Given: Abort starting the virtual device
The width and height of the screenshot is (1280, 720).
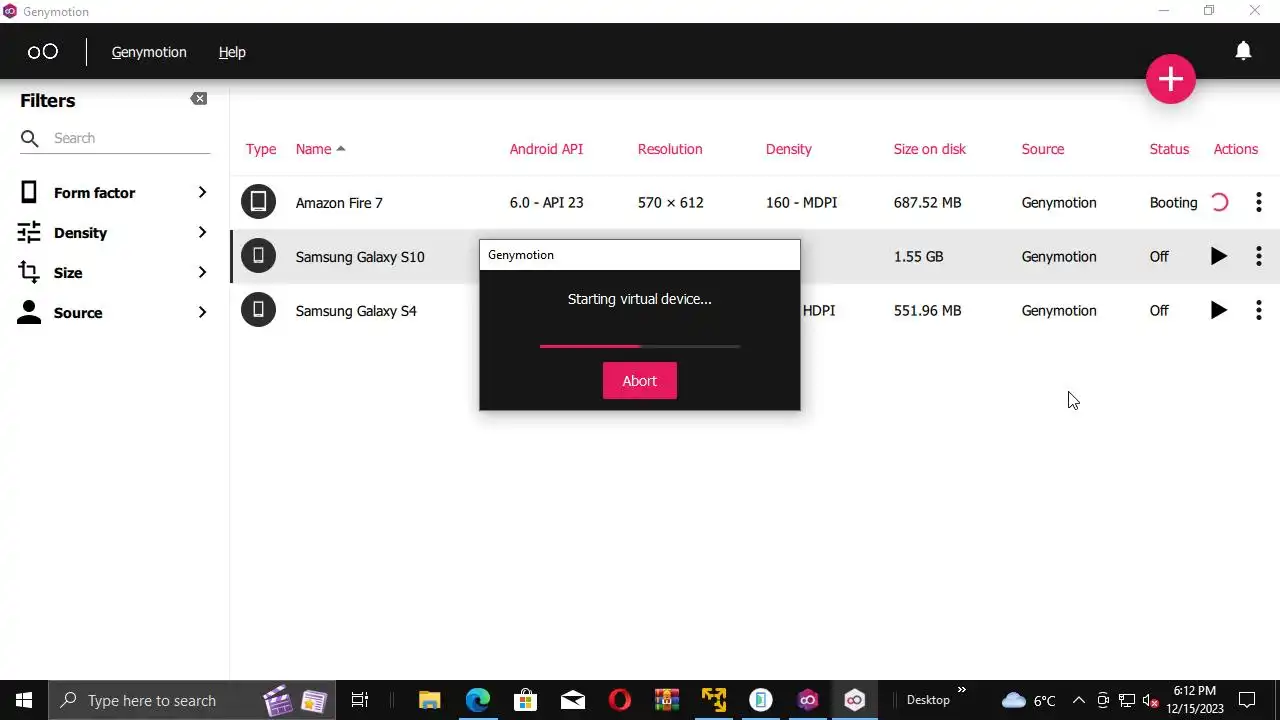Looking at the screenshot, I should tap(640, 380).
